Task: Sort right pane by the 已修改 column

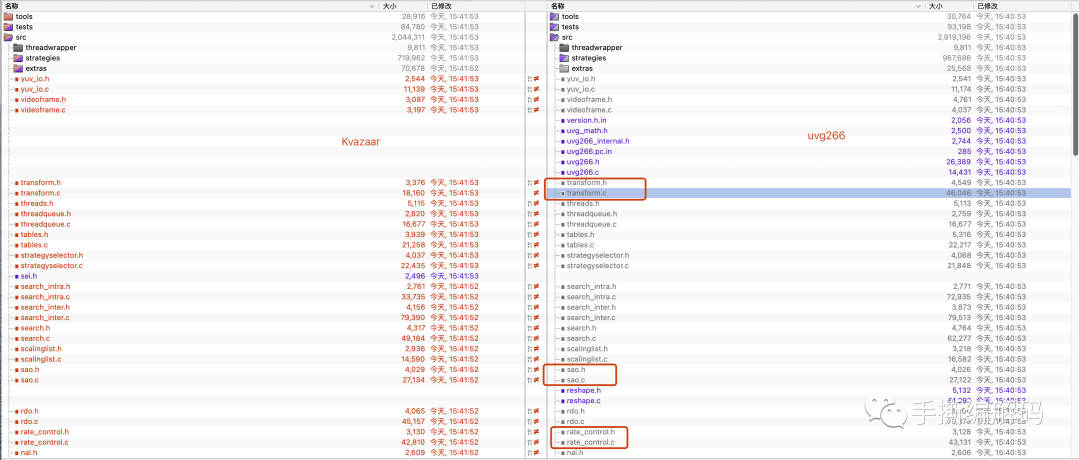Action: [990, 6]
